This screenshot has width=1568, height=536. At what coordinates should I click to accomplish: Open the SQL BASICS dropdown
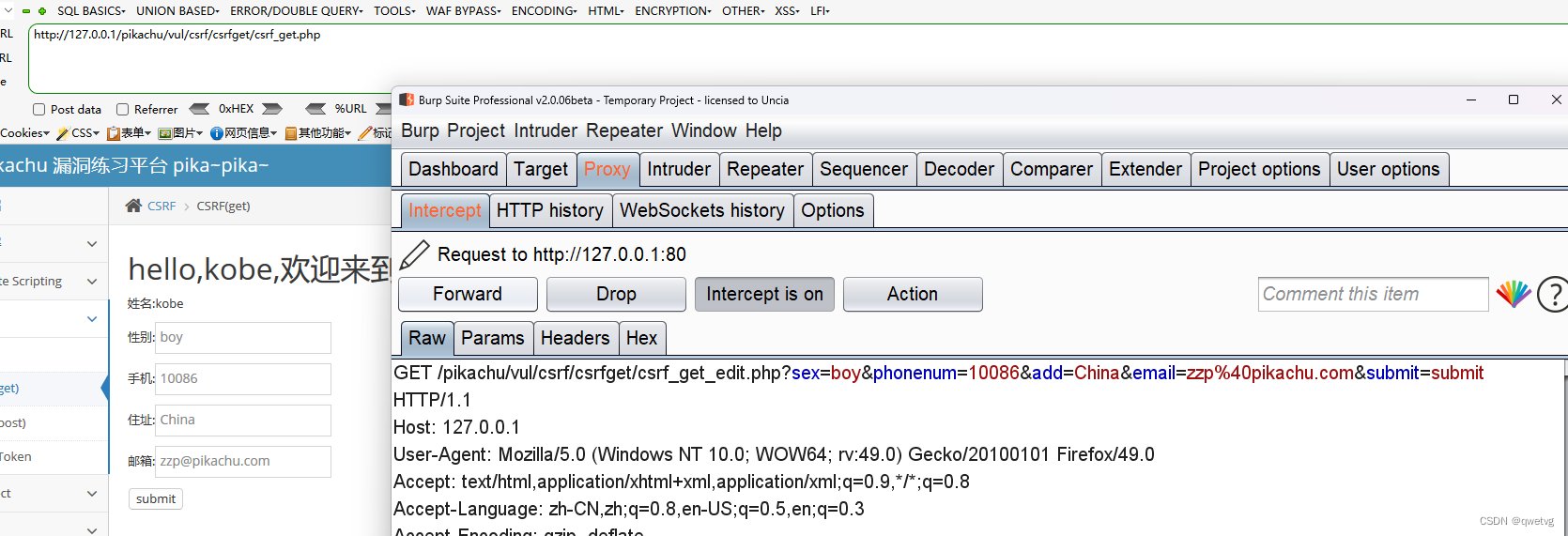pyautogui.click(x=91, y=11)
